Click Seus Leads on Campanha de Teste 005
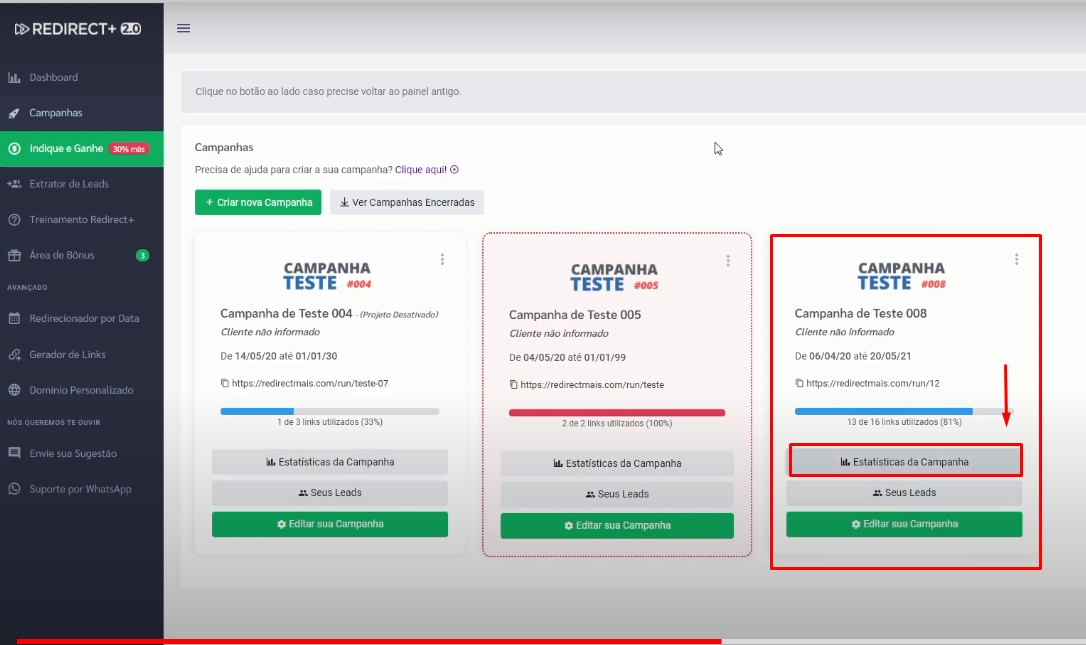Image resolution: width=1086 pixels, height=645 pixels. [x=617, y=494]
